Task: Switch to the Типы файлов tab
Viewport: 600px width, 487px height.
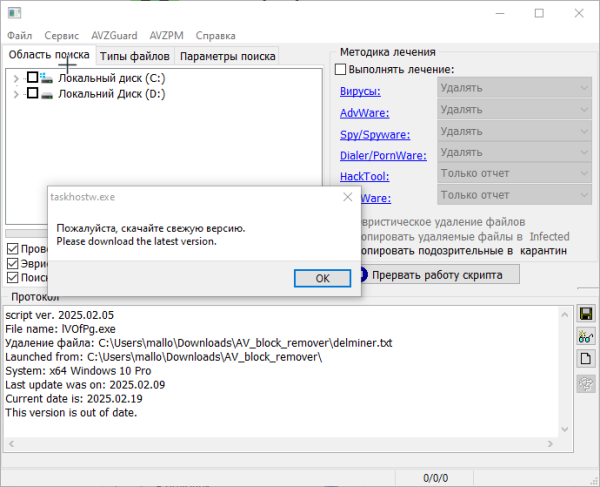Action: click(135, 56)
